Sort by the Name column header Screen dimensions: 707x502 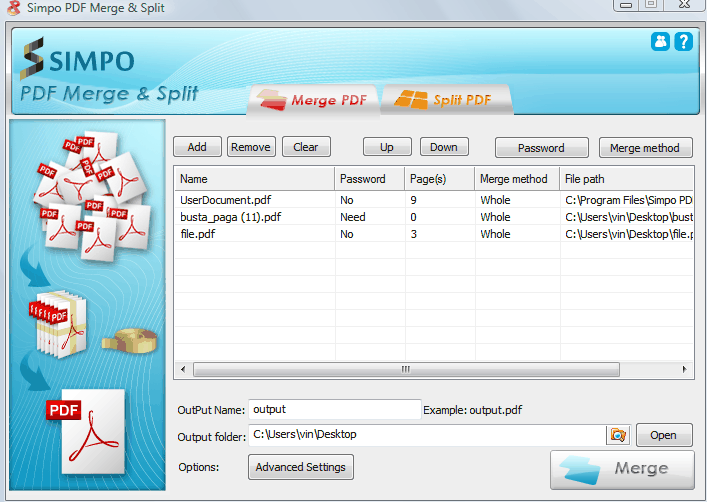coord(254,179)
